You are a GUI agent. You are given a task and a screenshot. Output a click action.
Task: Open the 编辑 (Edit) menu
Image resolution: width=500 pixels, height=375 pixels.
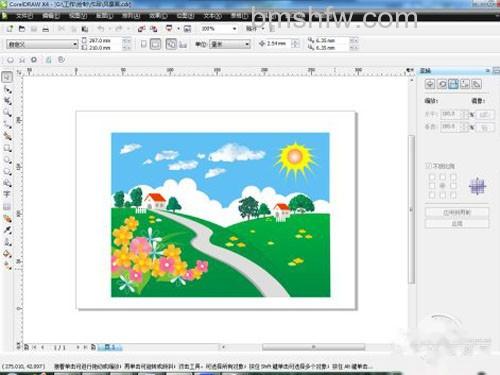click(51, 16)
